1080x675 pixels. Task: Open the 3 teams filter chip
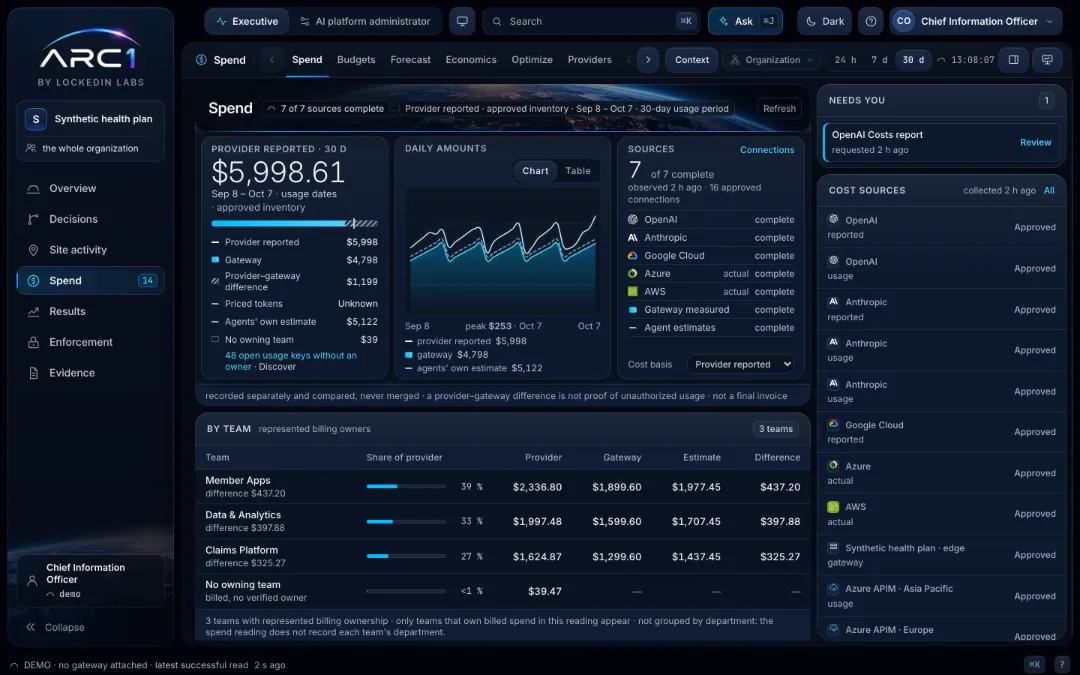coord(776,429)
